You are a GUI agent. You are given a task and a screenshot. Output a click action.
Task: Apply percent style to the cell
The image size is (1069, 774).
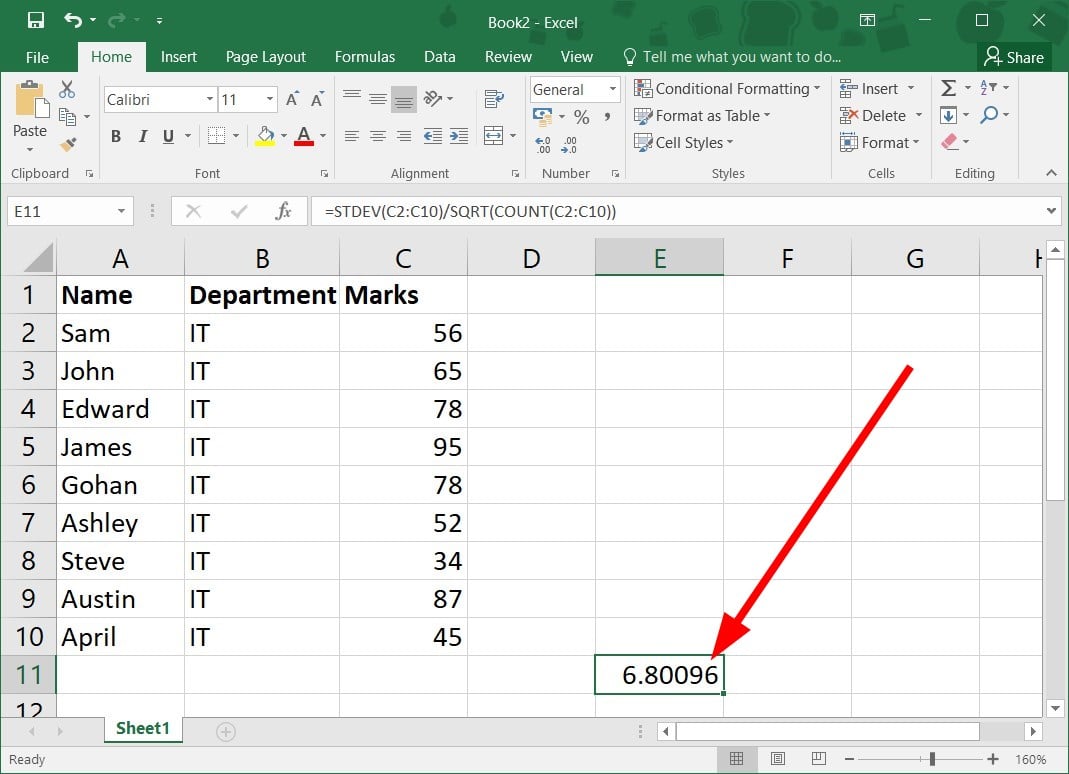pyautogui.click(x=581, y=118)
